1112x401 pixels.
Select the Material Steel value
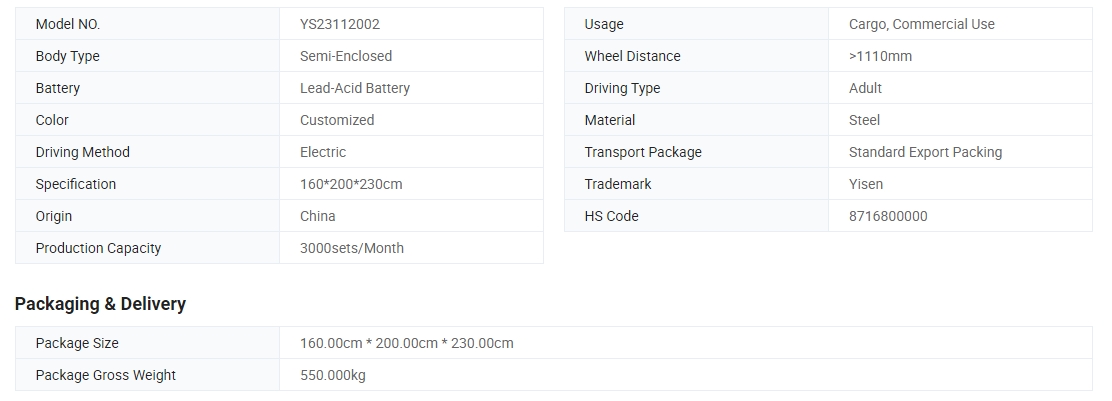(x=864, y=120)
